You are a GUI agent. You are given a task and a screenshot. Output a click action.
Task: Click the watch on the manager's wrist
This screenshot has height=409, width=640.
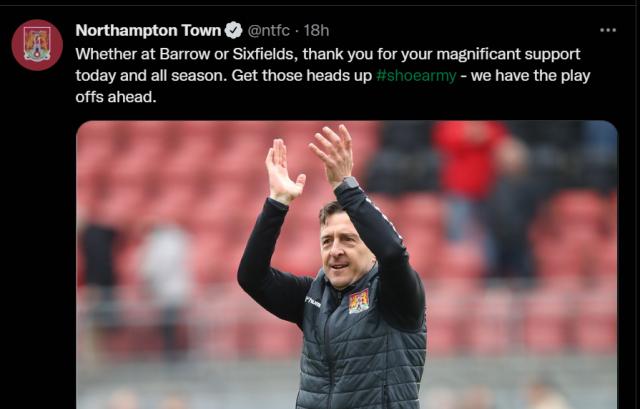click(x=348, y=184)
